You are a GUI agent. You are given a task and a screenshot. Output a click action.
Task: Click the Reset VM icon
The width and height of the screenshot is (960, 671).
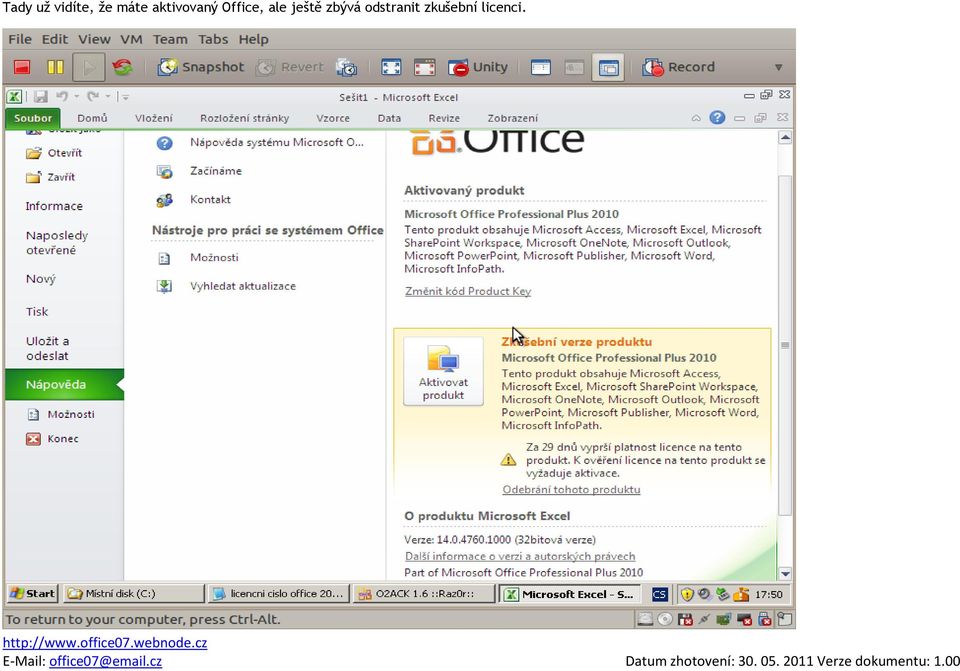[x=122, y=67]
